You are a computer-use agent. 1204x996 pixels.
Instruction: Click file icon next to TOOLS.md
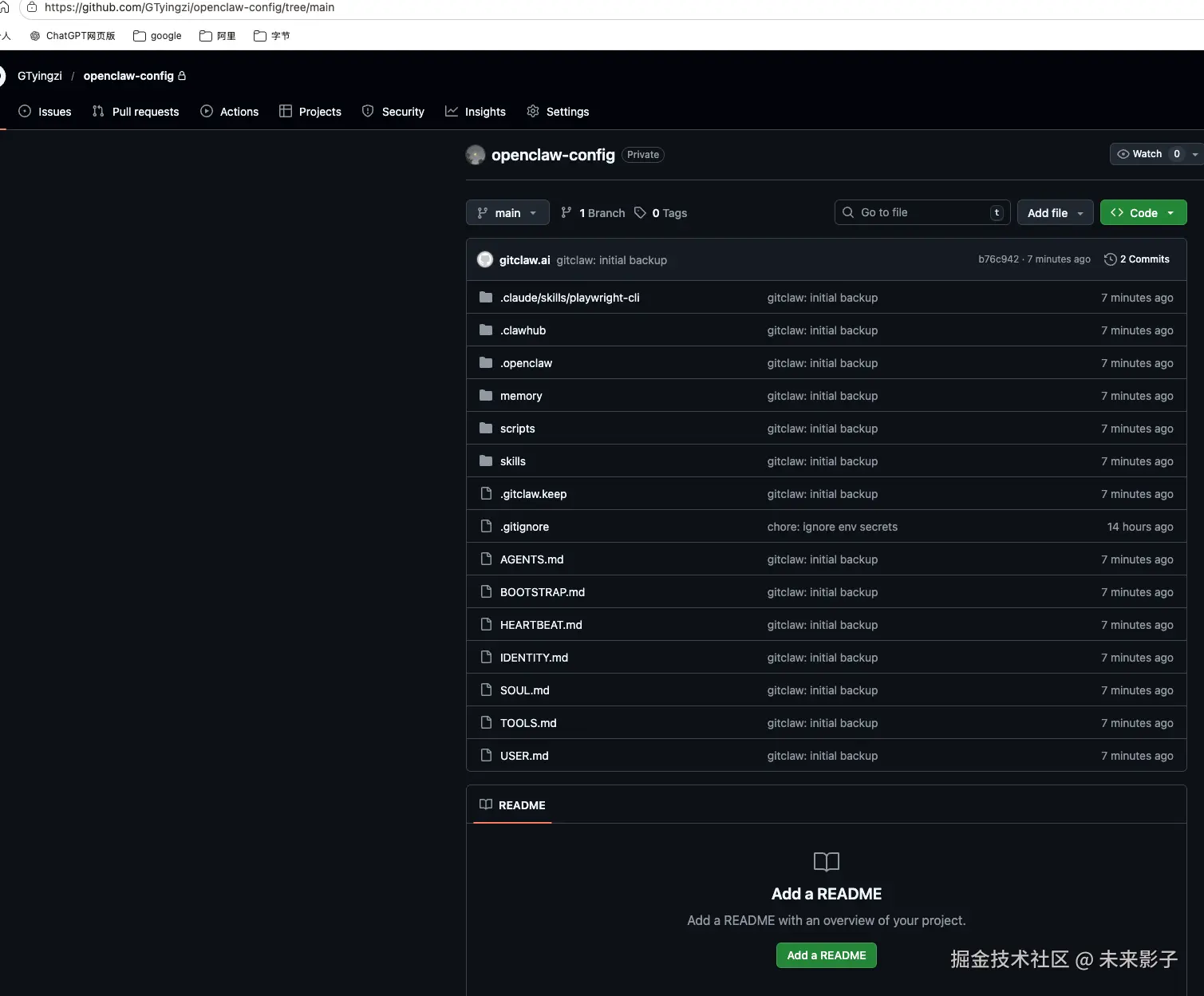point(486,722)
